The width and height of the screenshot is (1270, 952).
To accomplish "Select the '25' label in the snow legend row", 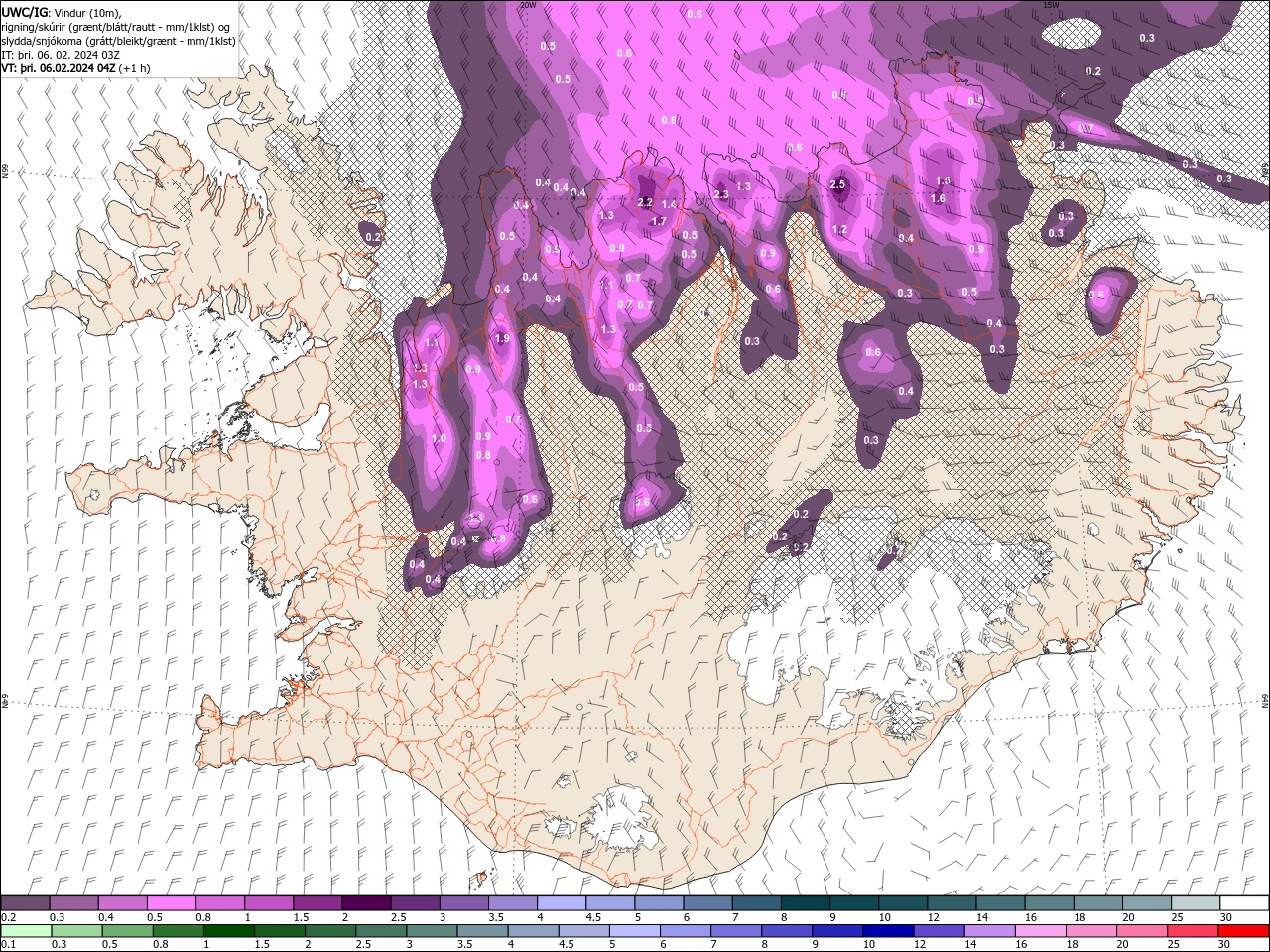I will (1177, 917).
